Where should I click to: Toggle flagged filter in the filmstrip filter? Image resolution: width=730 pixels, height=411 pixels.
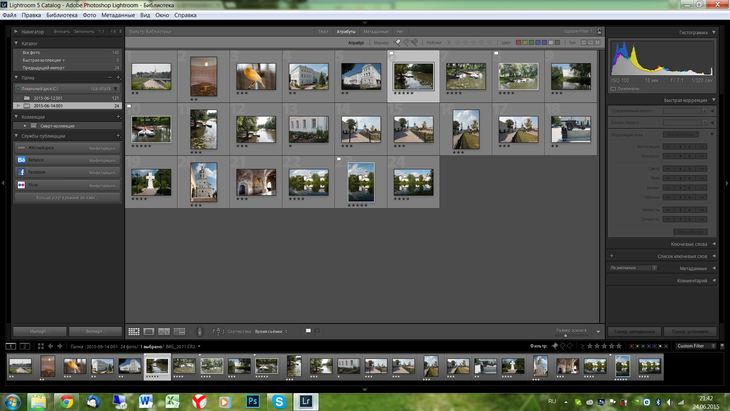pos(555,346)
